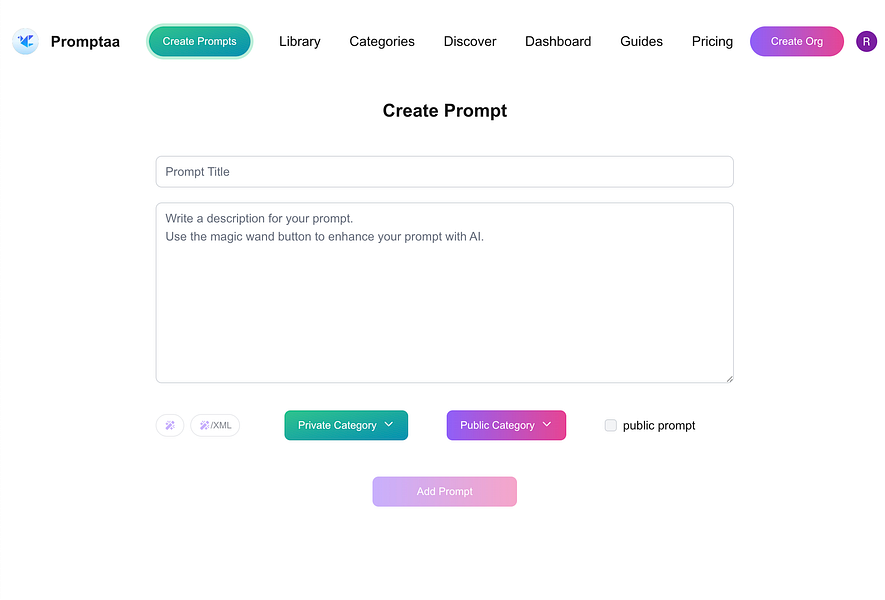The height and width of the screenshot is (600, 885).
Task: Click the Add Prompt button
Action: pos(445,492)
